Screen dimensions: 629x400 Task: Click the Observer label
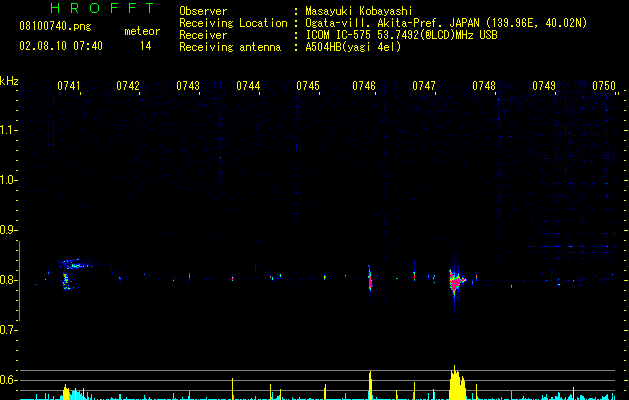click(x=203, y=11)
